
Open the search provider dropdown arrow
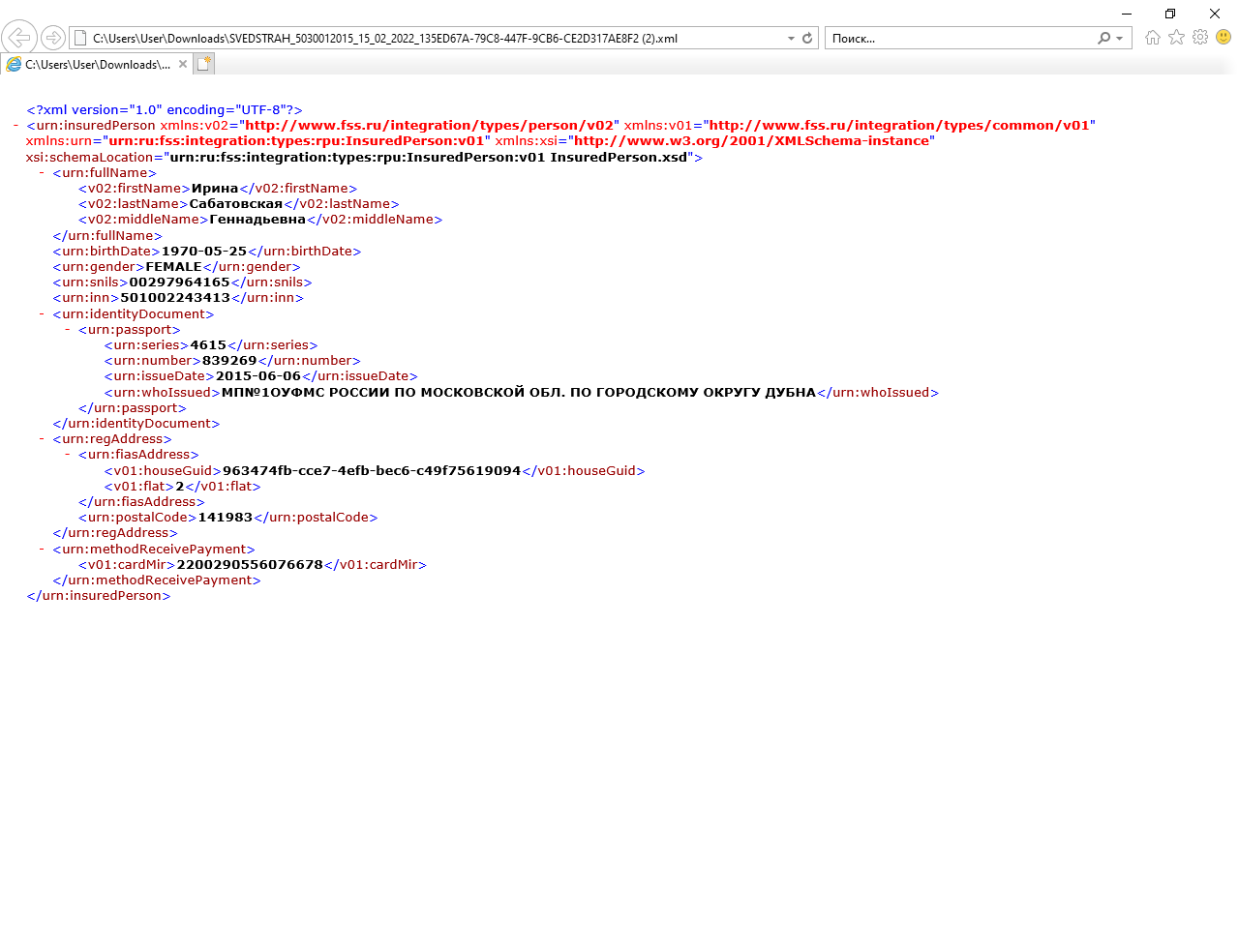tap(1120, 39)
